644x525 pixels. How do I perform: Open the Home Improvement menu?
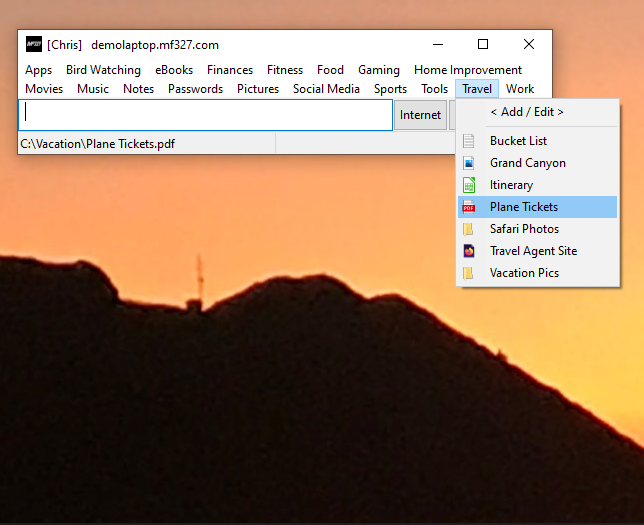click(468, 70)
